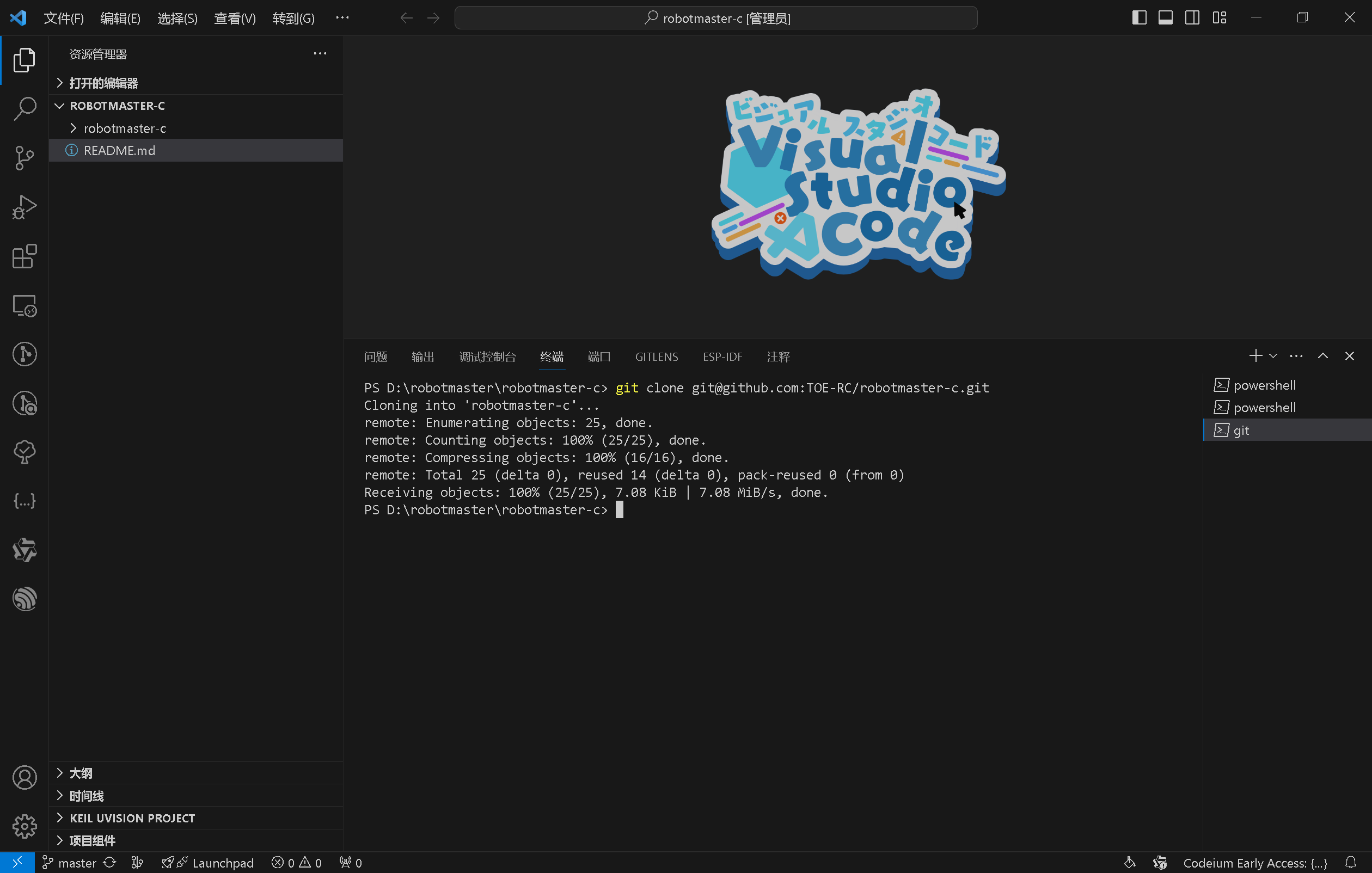Open the Explorer view in activity bar

tap(24, 60)
